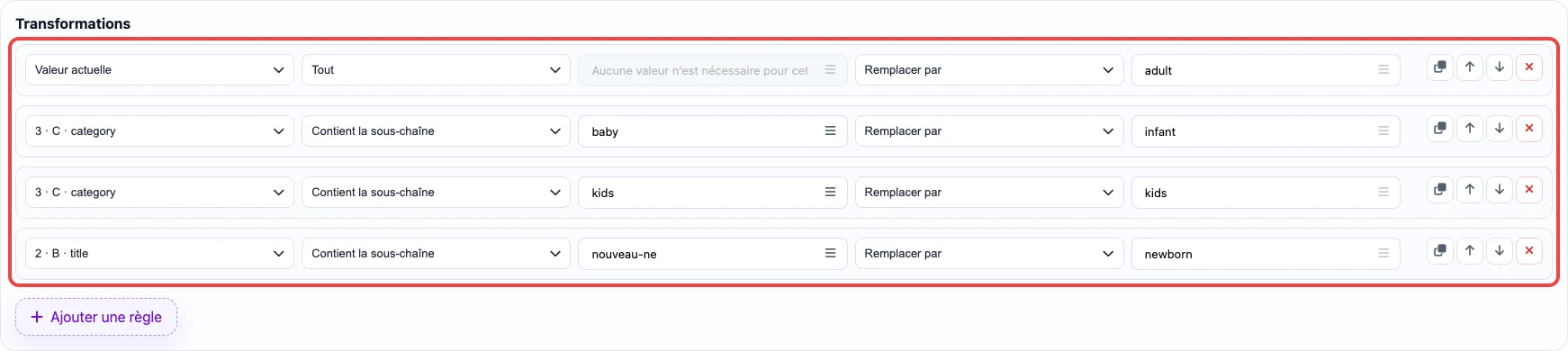This screenshot has height=351, width=1568.
Task: Open the 'Tout' condition dropdown
Action: pos(436,70)
